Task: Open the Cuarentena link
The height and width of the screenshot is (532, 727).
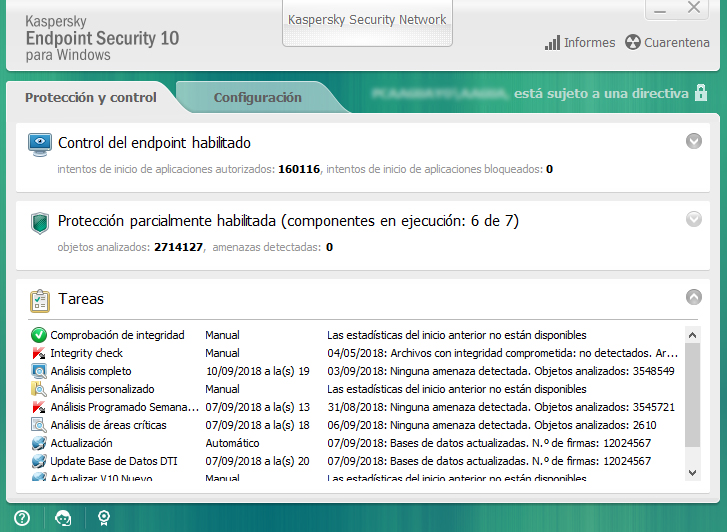Action: [676, 43]
